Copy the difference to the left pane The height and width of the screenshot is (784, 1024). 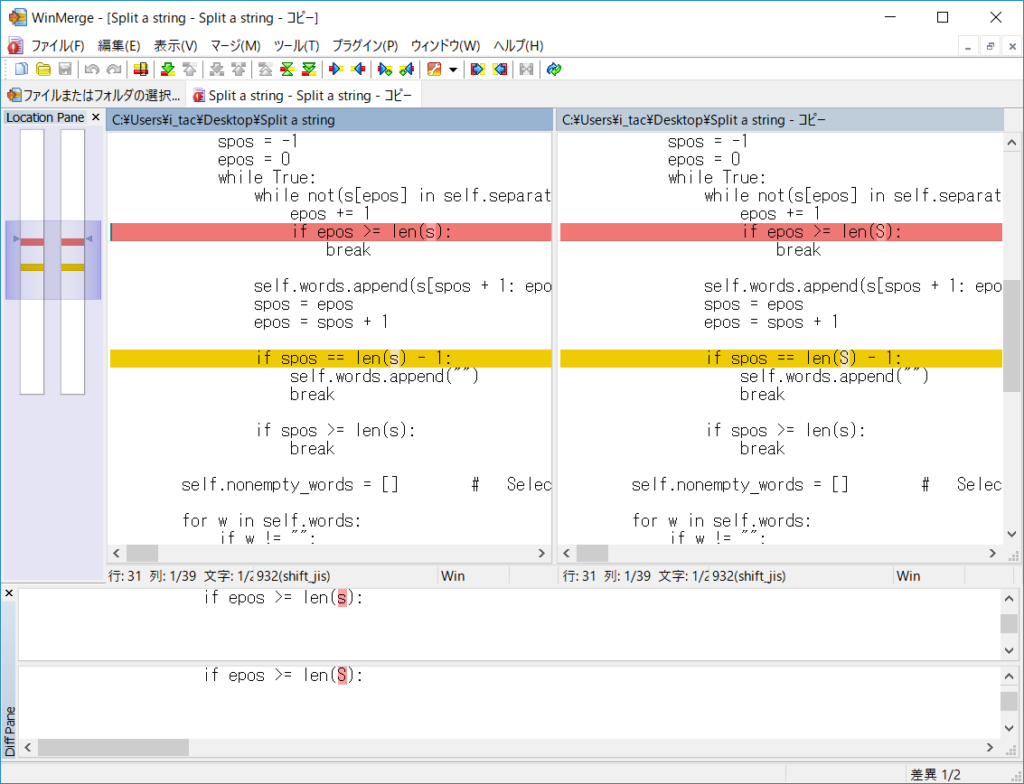(358, 69)
